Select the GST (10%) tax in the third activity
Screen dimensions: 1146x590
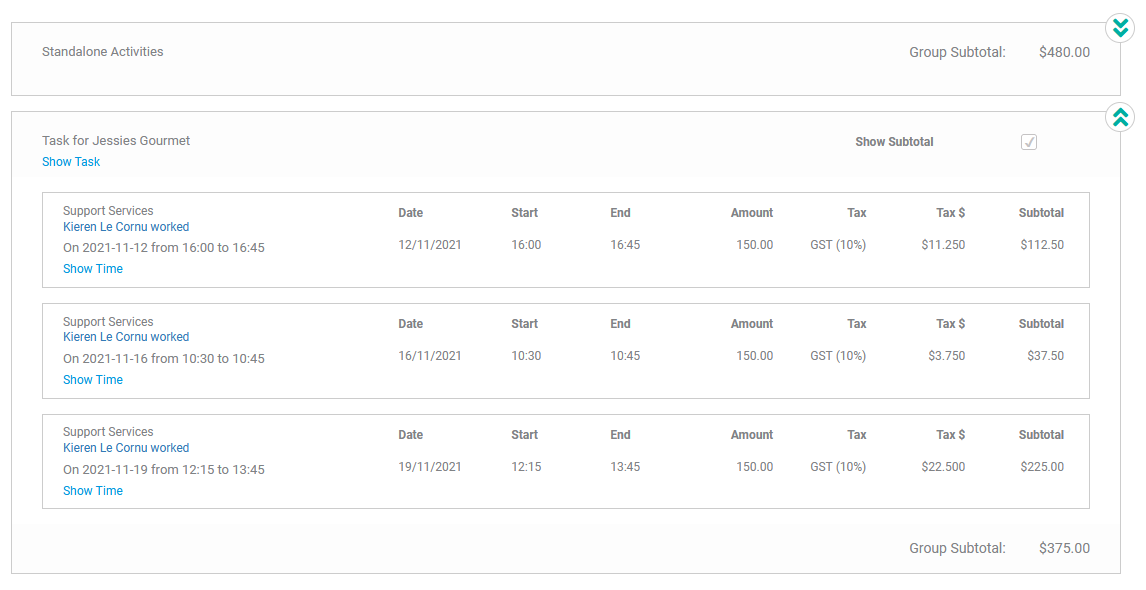(x=838, y=466)
